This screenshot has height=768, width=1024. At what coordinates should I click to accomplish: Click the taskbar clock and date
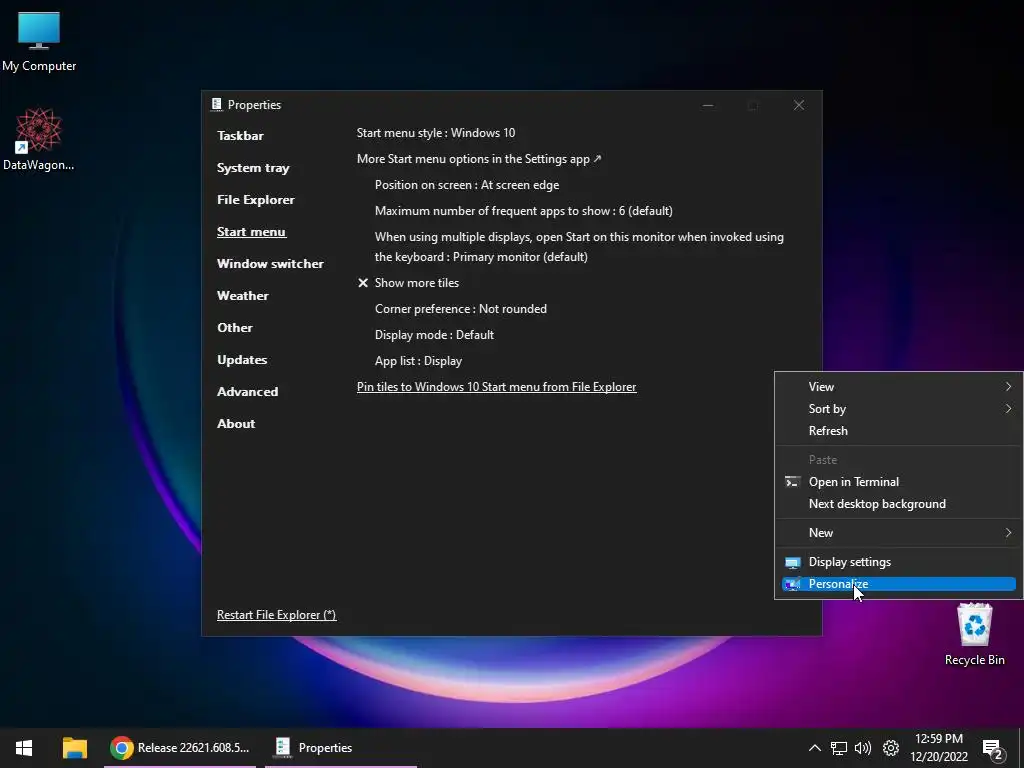tap(938, 748)
